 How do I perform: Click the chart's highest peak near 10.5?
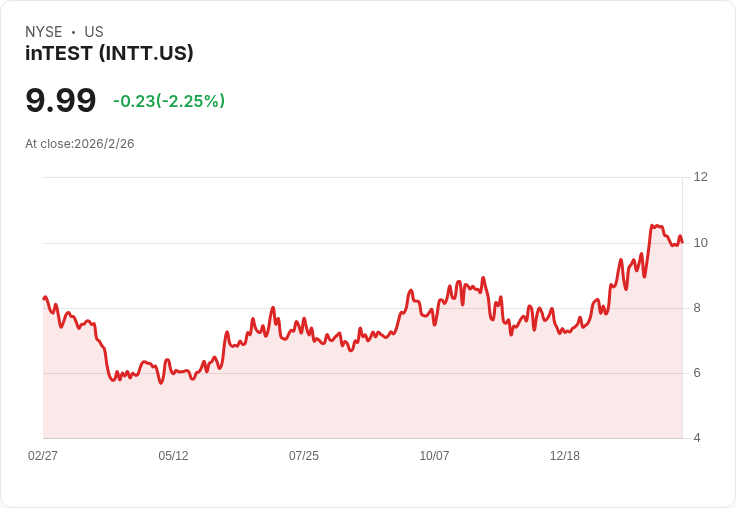tap(652, 226)
